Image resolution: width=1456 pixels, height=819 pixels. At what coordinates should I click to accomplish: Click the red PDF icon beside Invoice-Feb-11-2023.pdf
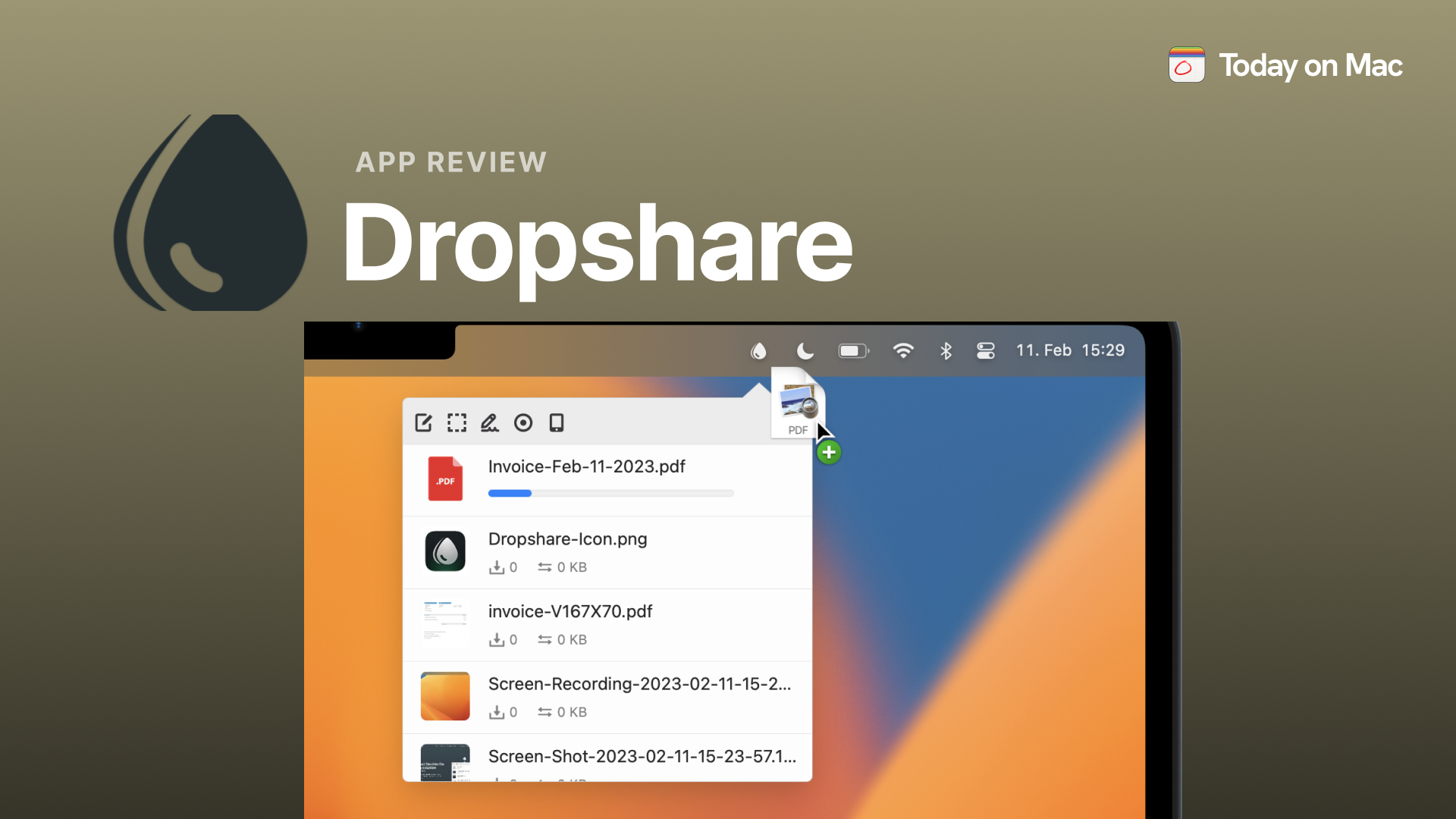coord(445,479)
